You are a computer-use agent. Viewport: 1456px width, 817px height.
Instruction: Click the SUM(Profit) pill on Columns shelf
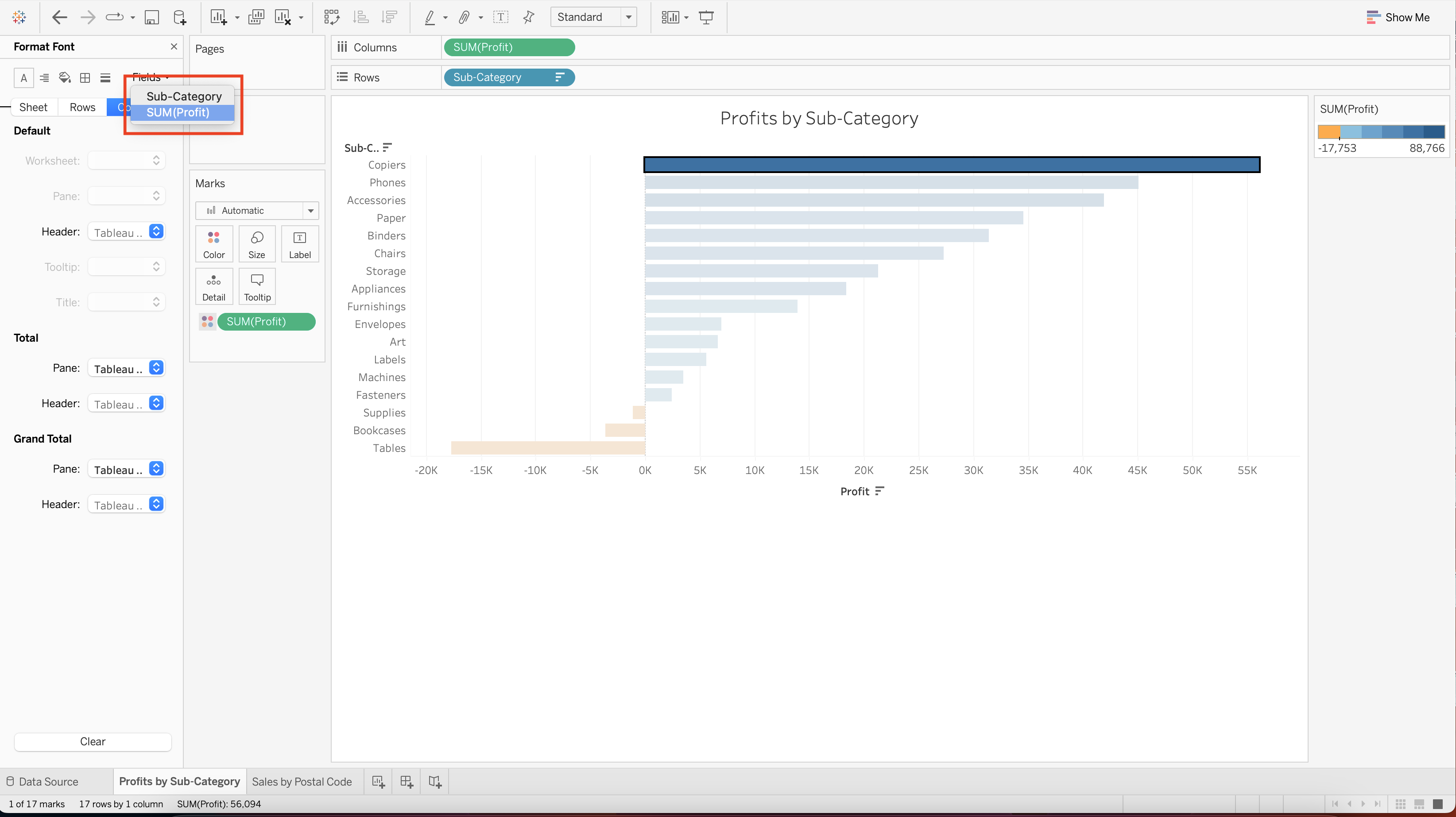click(x=509, y=47)
